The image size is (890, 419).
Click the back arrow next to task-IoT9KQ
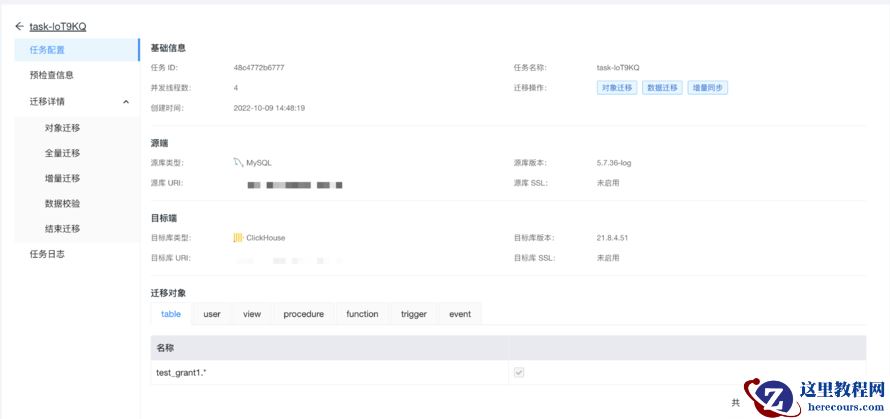[x=19, y=26]
